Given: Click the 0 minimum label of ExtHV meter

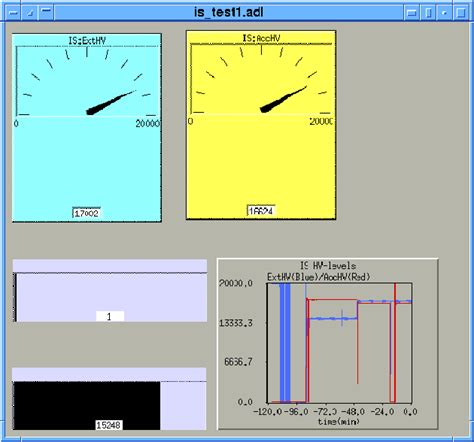Looking at the screenshot, I should coord(16,124).
